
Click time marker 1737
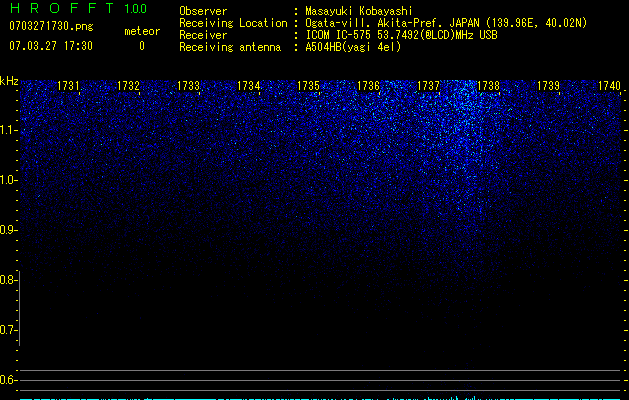click(x=428, y=86)
